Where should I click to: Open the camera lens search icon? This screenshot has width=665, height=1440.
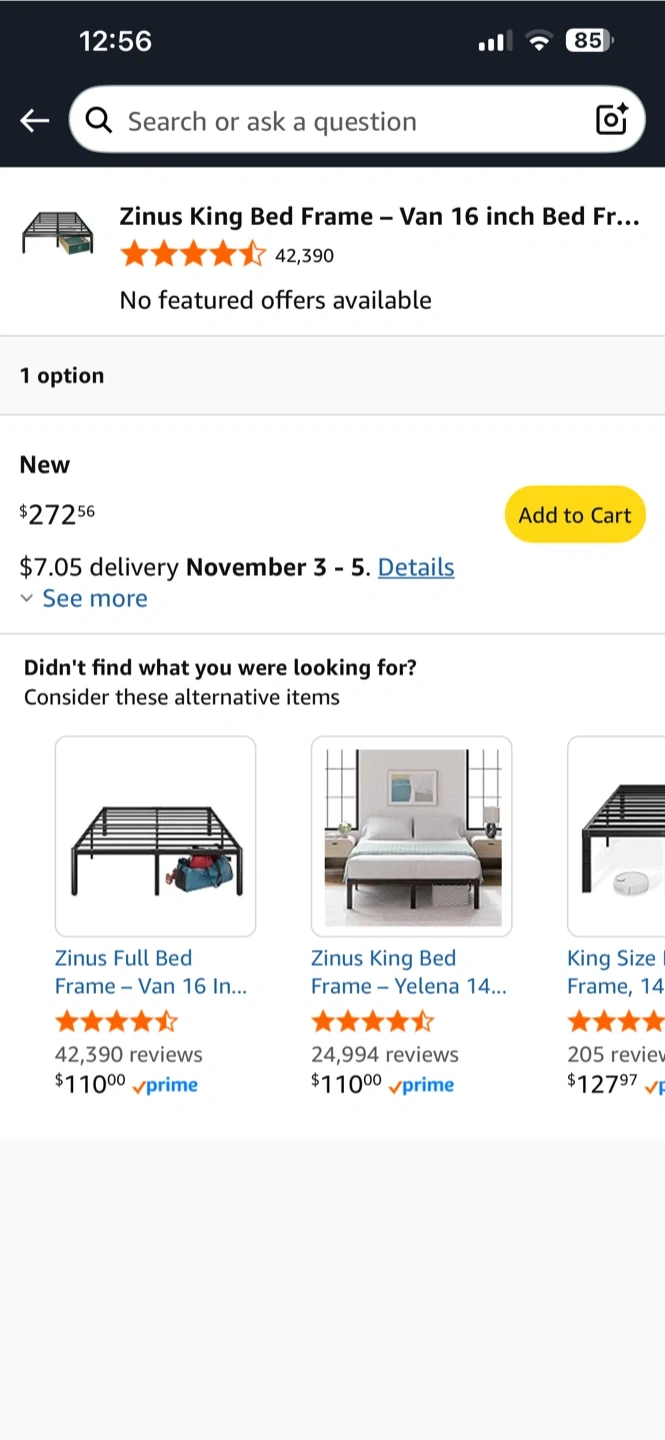[x=611, y=120]
